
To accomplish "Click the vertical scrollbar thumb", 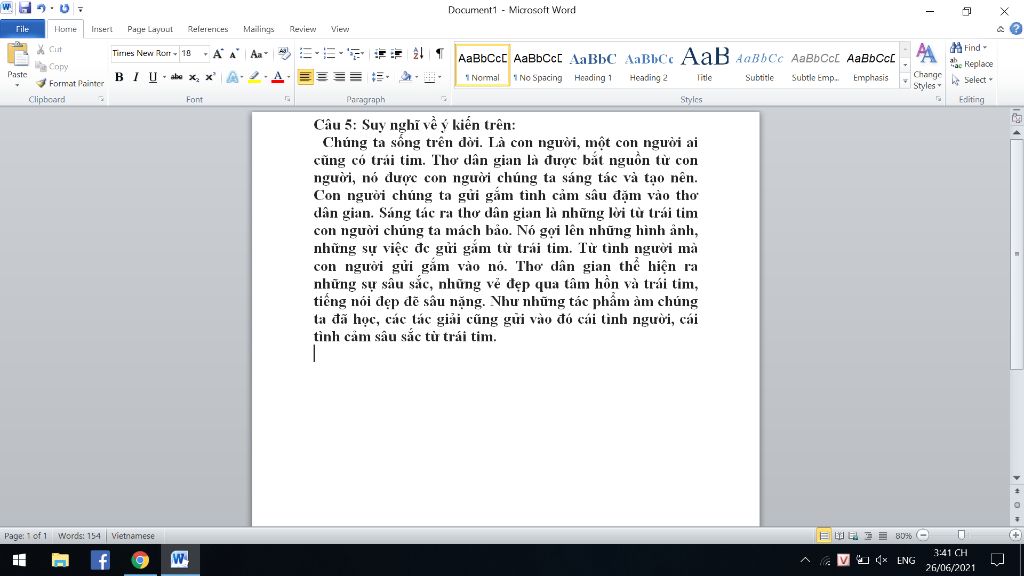I will pyautogui.click(x=1017, y=254).
